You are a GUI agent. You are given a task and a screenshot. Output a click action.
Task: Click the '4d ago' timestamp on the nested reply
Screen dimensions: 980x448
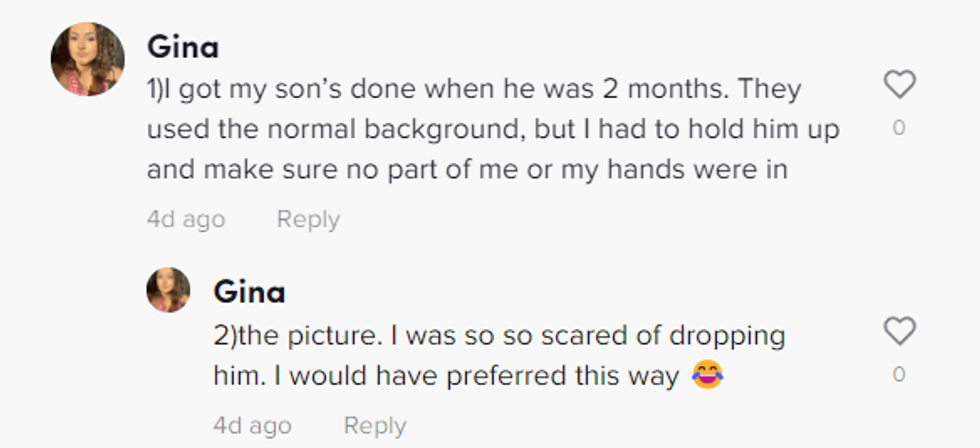(252, 425)
